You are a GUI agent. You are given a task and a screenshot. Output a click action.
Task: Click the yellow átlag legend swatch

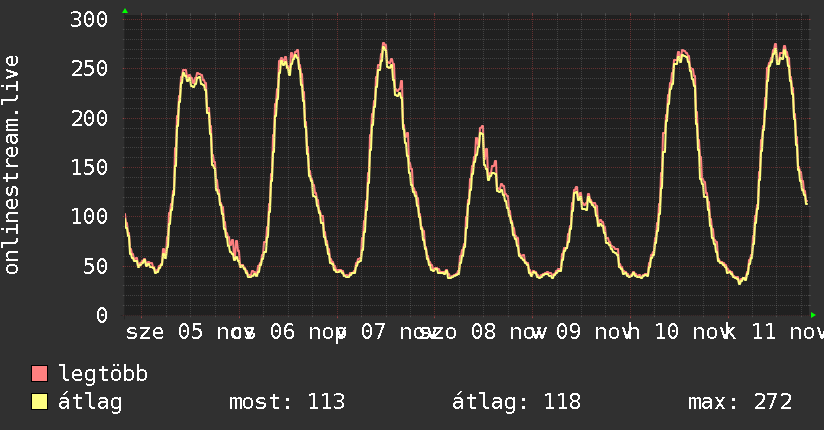[x=40, y=402]
